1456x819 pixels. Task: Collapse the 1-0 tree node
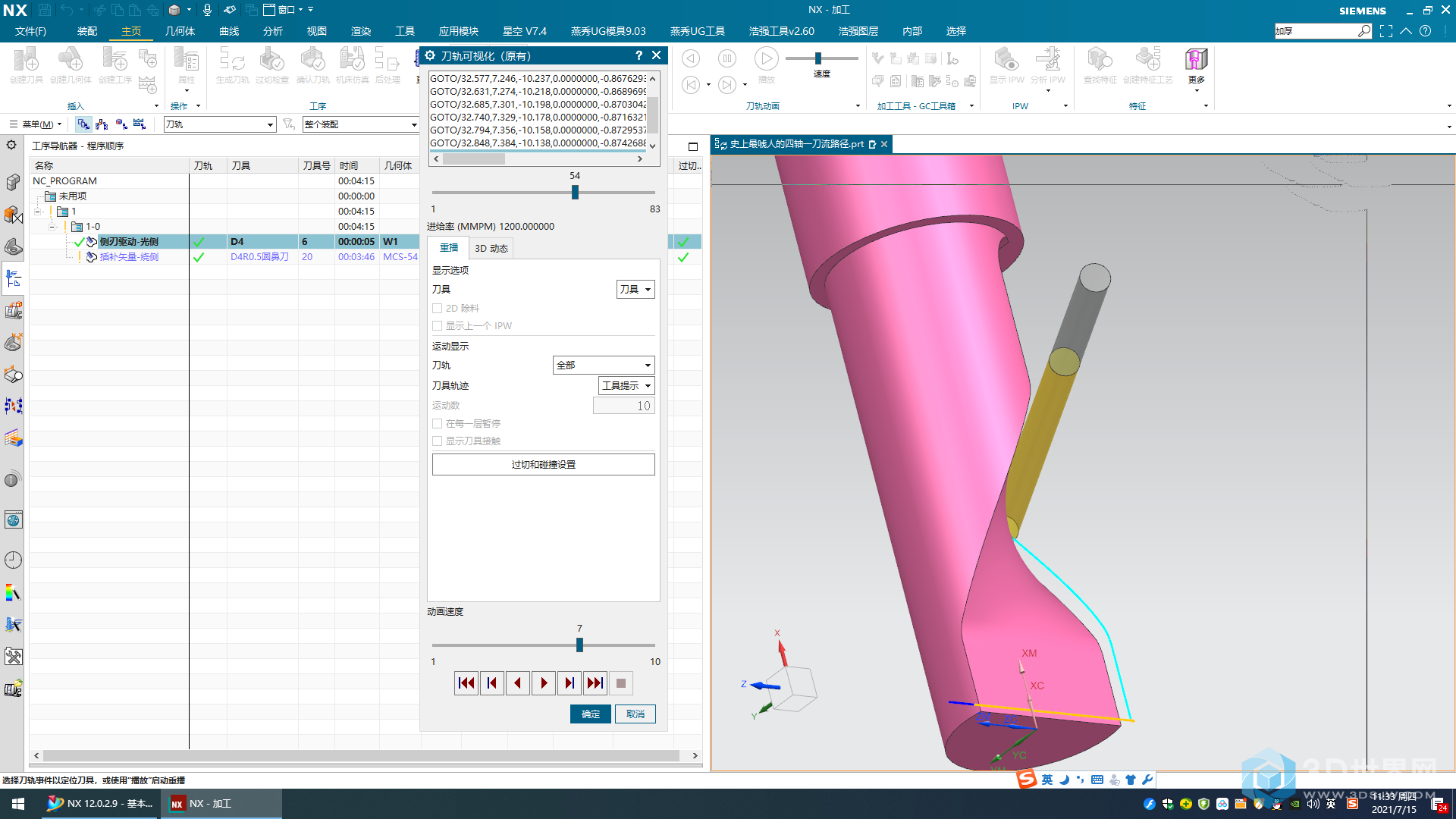52,227
